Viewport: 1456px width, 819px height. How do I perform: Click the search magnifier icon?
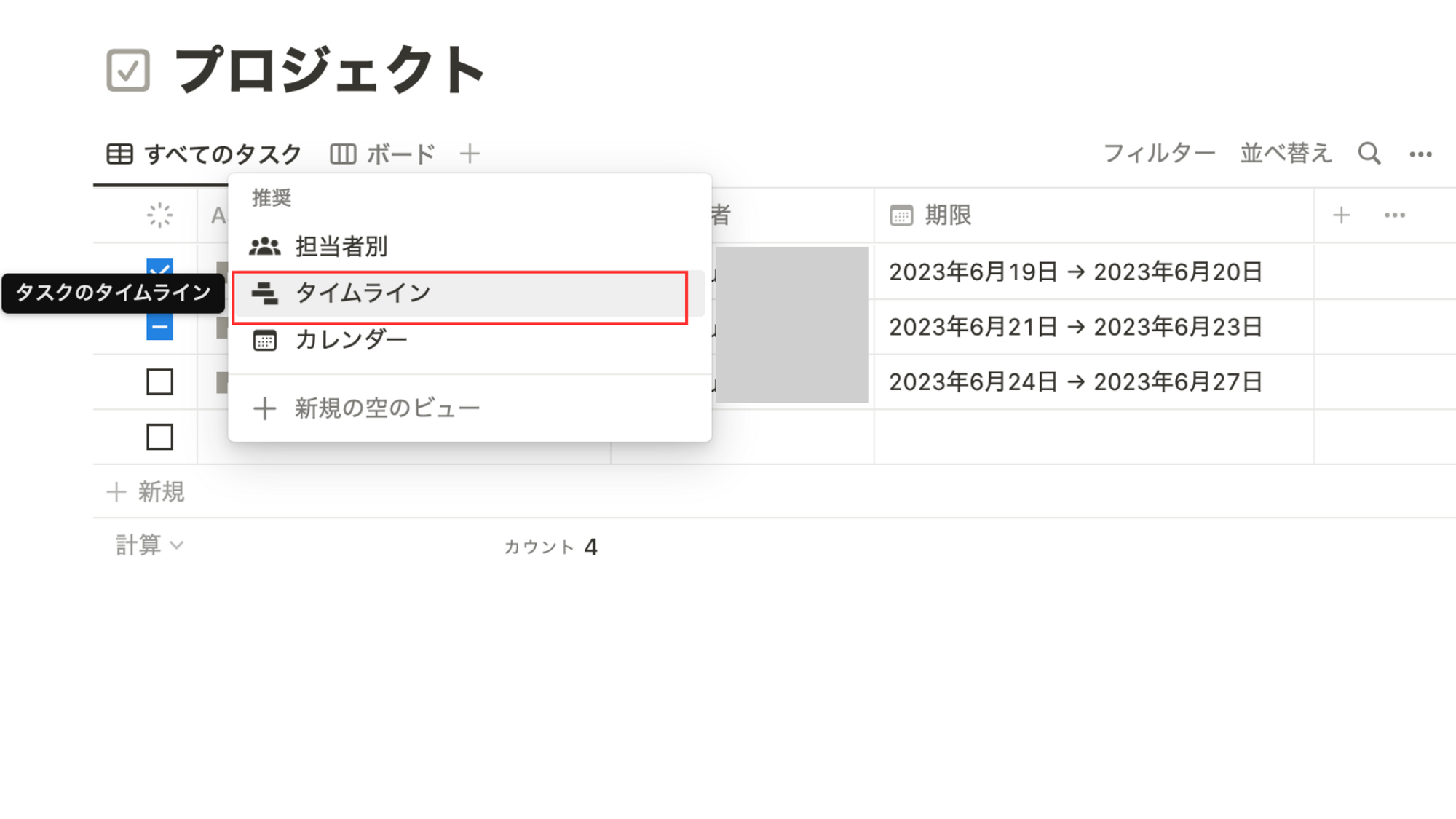1369,154
